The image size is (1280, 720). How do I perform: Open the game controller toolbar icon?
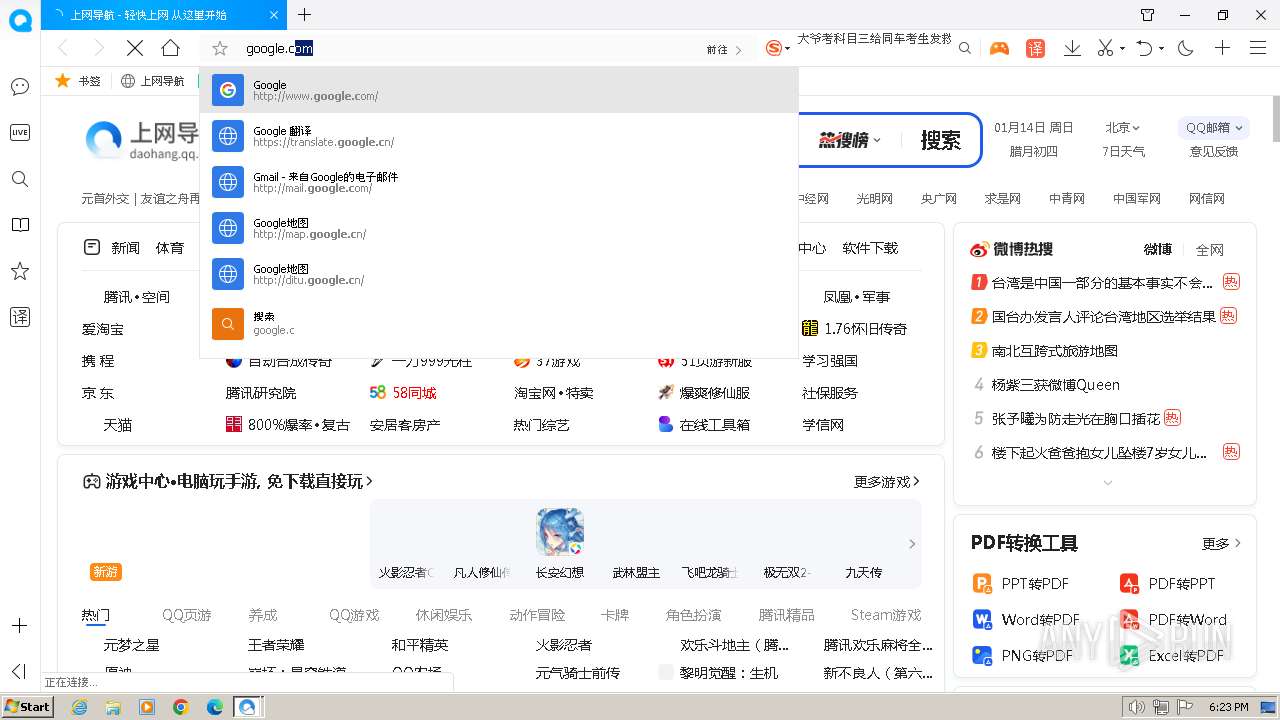click(999, 48)
